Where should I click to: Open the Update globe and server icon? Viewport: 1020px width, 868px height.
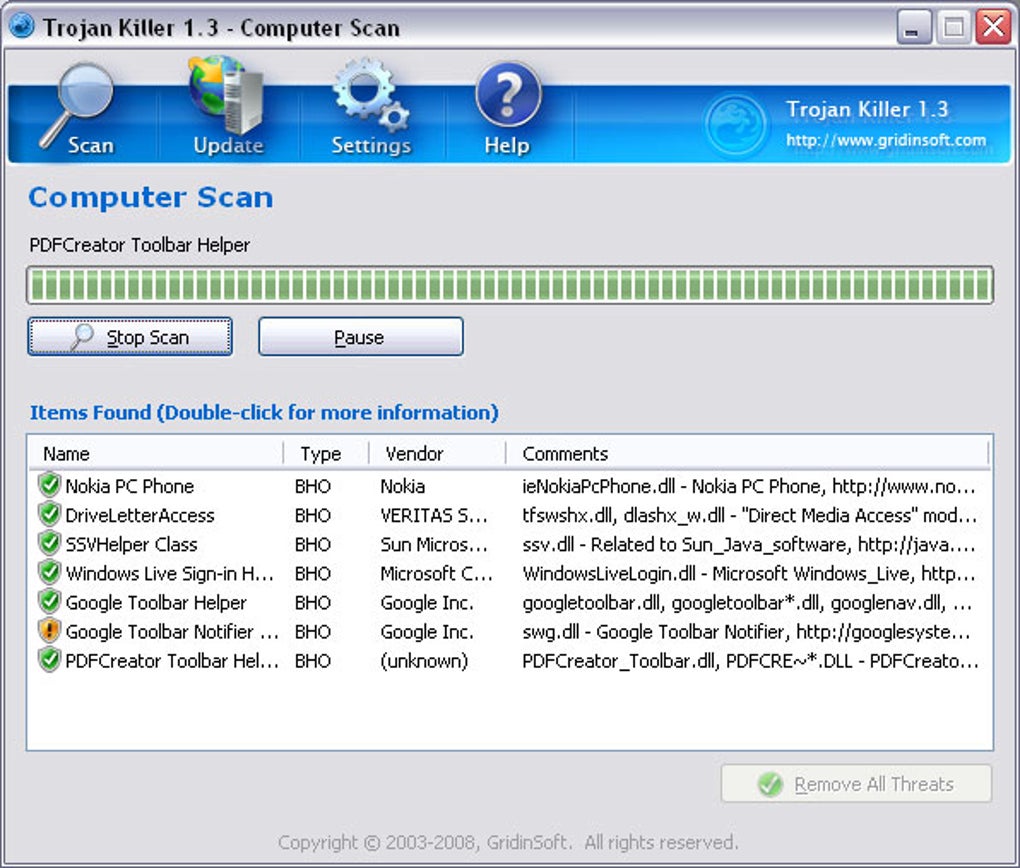[x=226, y=94]
